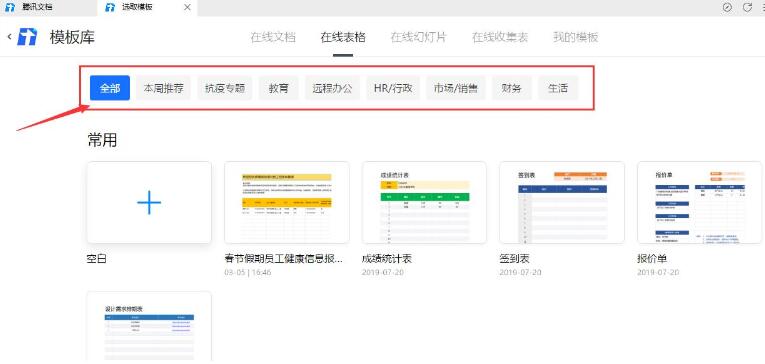The image size is (765, 364).
Task: Go back using the left chevron arrow
Action: click(9, 37)
